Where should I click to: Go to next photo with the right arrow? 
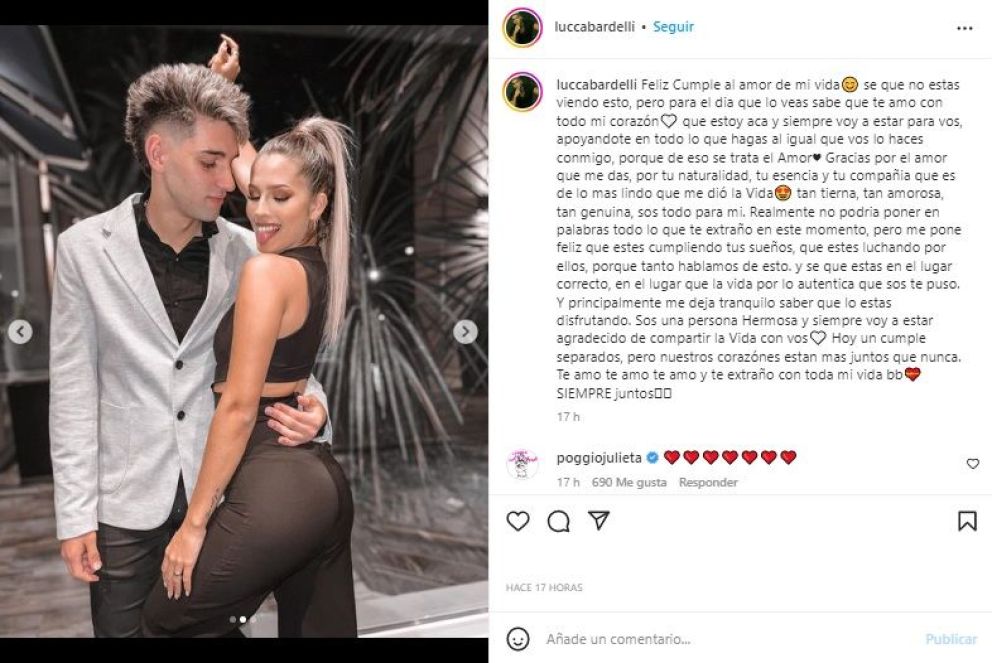click(465, 332)
